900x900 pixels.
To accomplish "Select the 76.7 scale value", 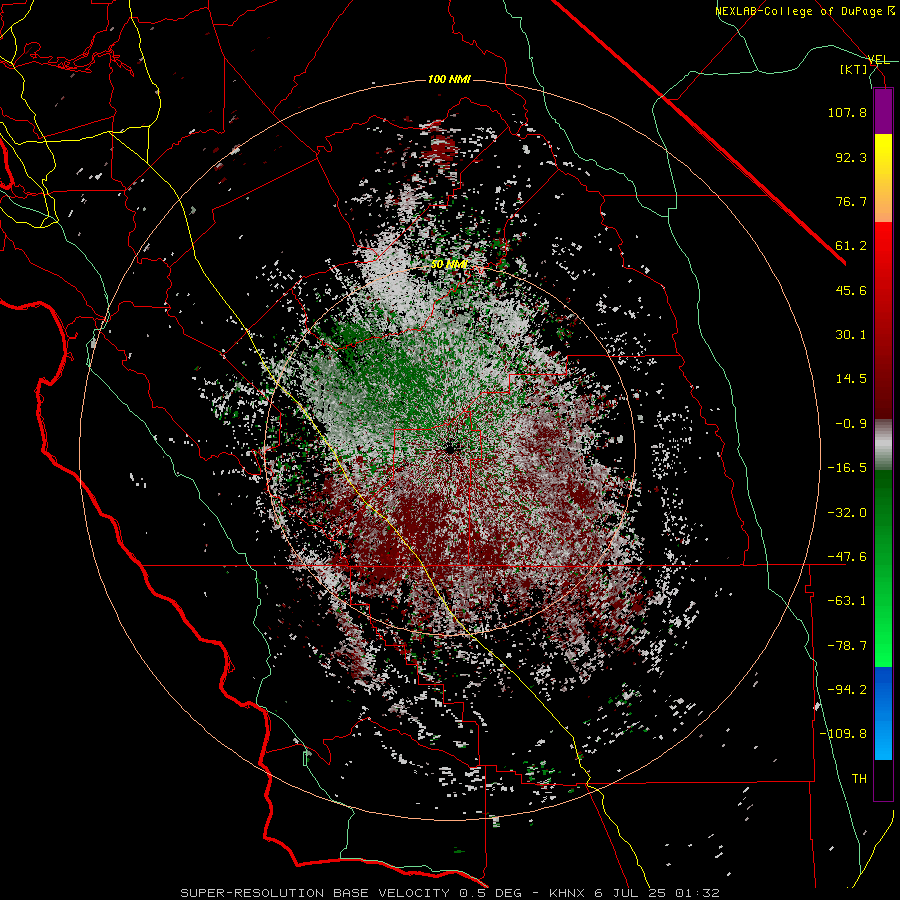I will click(x=851, y=201).
